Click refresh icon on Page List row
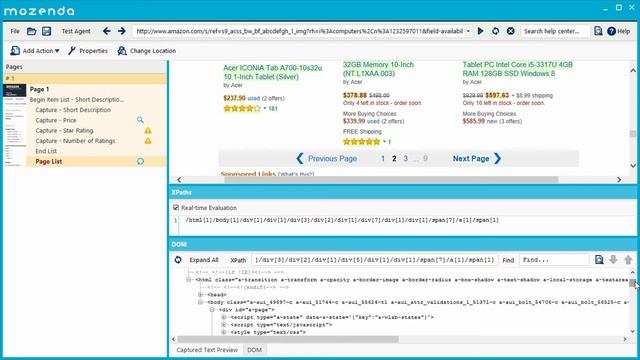640x360 pixels. tap(140, 161)
